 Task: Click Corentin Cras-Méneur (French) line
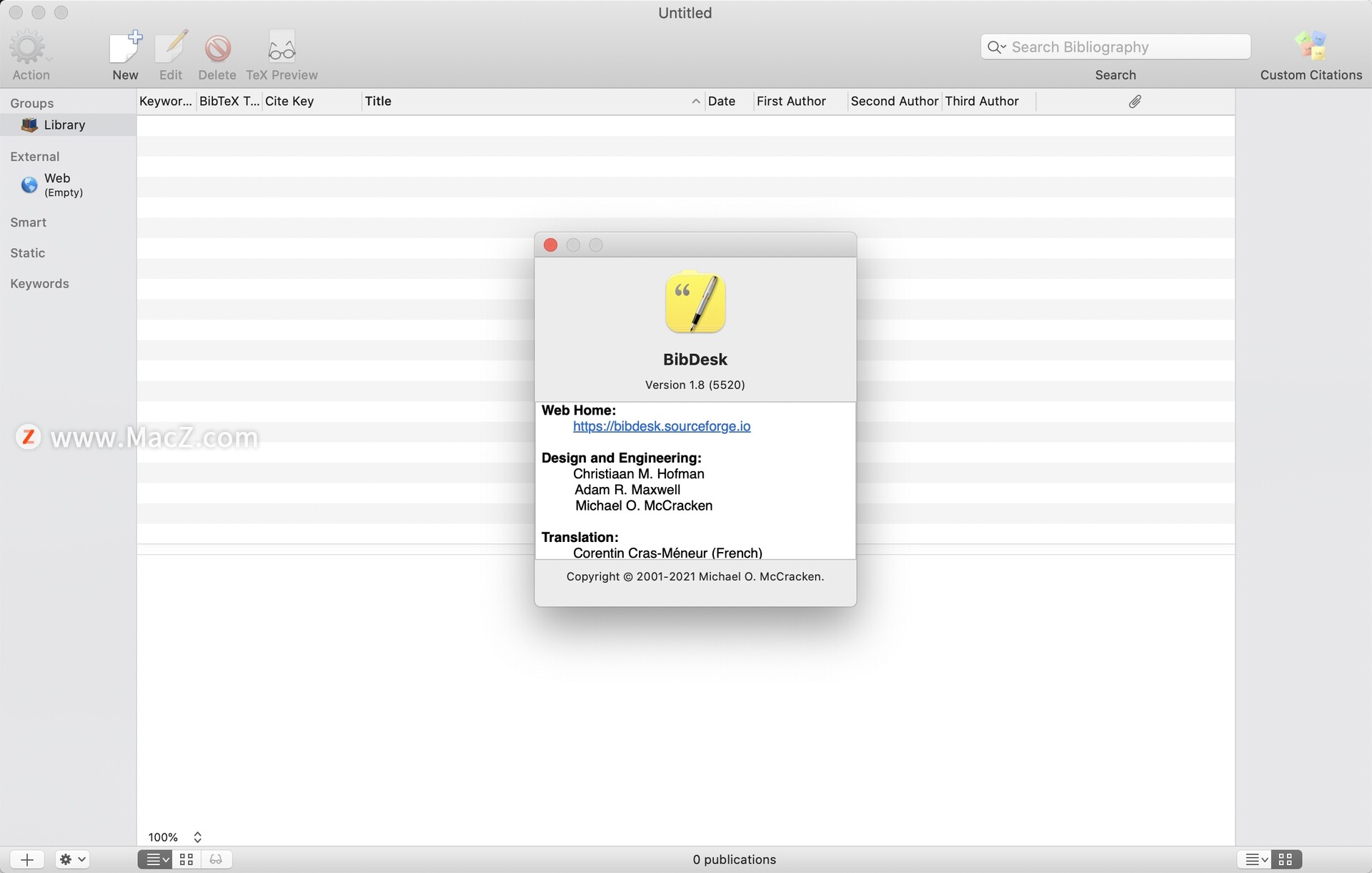point(667,553)
